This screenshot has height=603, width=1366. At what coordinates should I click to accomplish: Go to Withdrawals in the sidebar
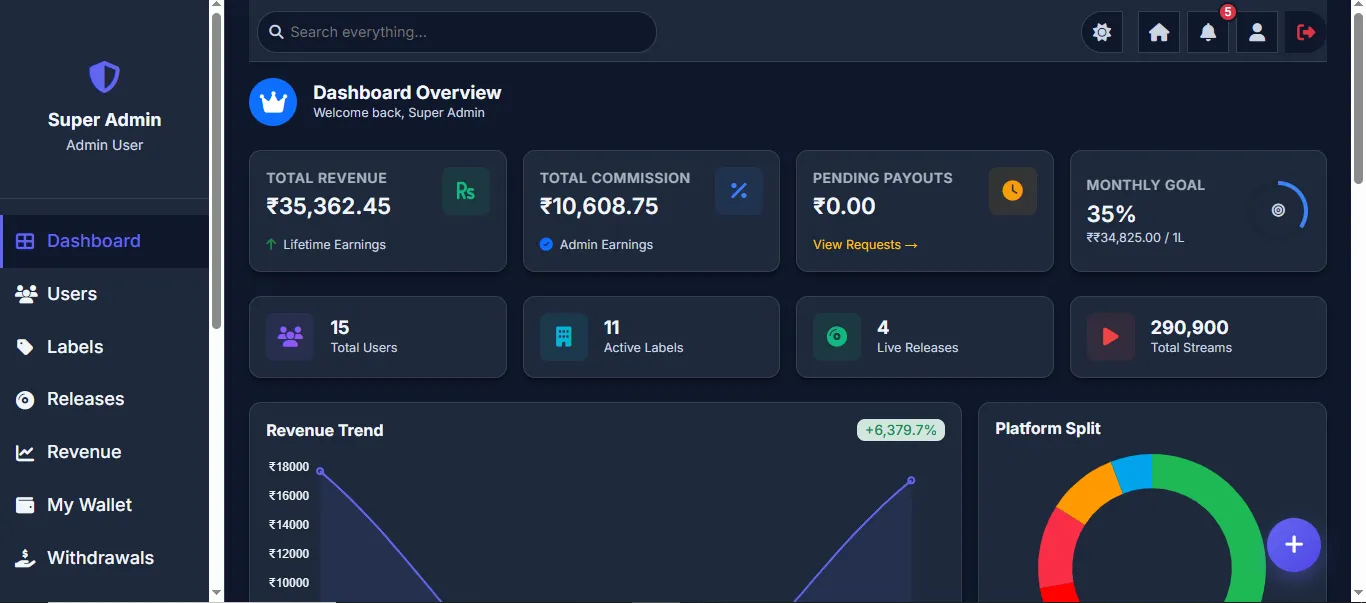tap(104, 558)
